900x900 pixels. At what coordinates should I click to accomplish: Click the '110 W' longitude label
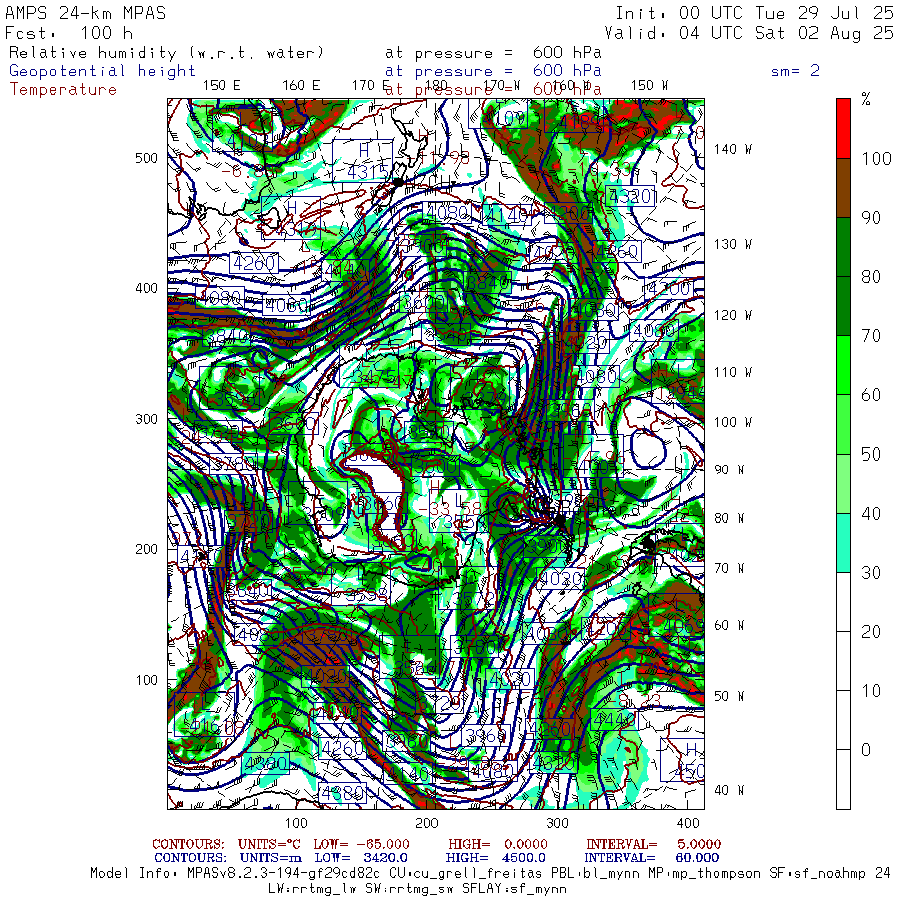point(732,372)
